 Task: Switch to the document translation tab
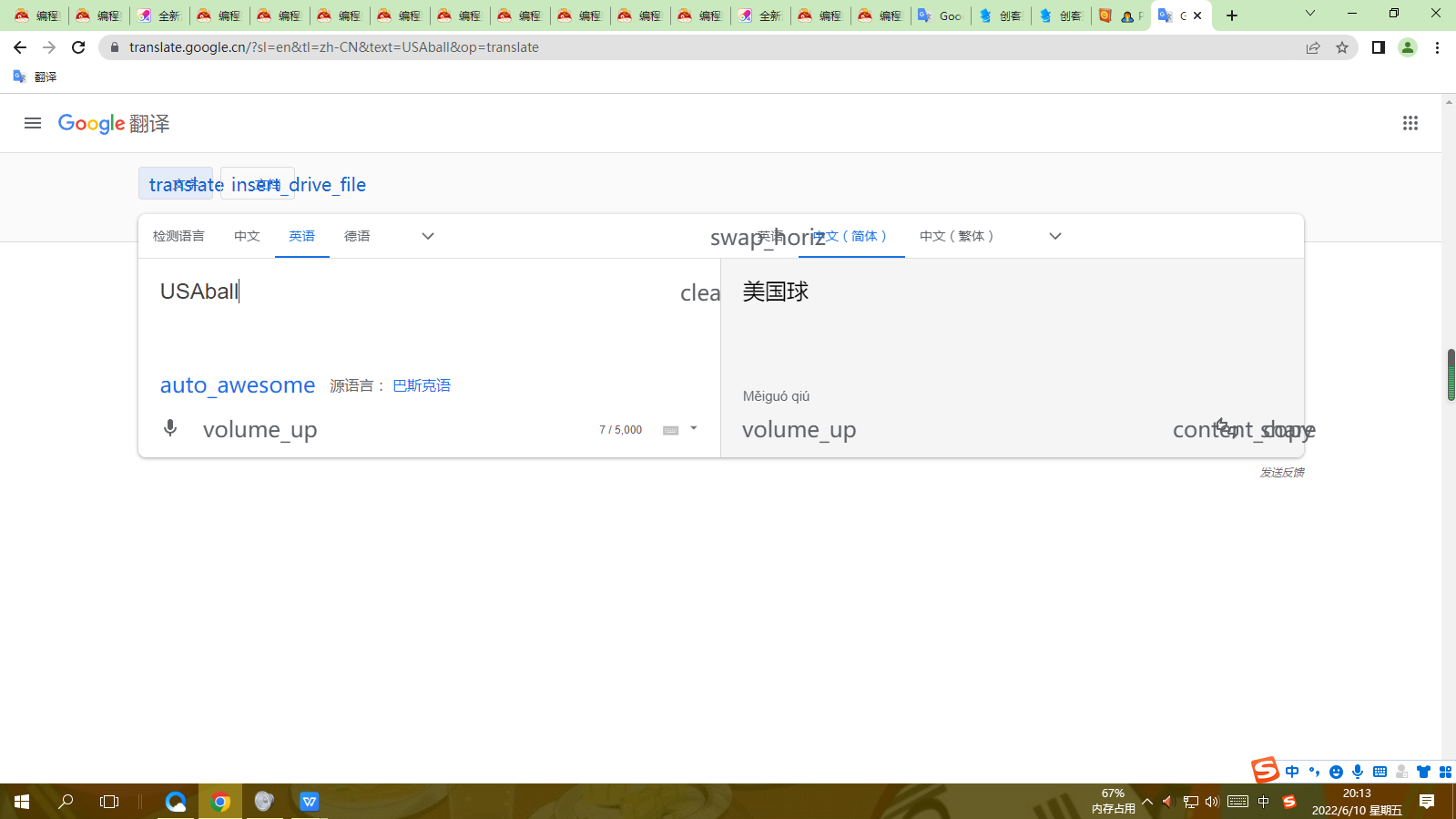[258, 184]
